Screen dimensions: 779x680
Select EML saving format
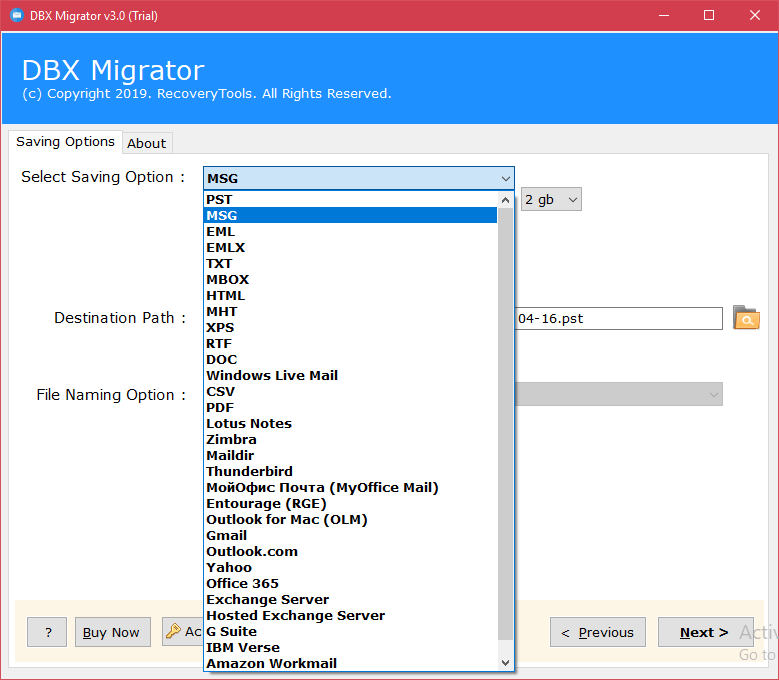click(351, 231)
